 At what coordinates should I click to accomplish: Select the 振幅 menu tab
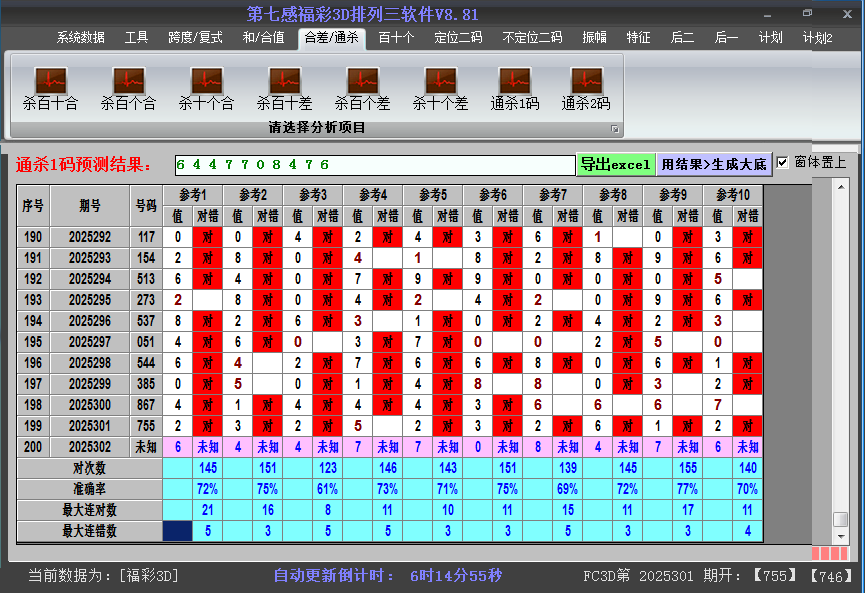tap(594, 38)
